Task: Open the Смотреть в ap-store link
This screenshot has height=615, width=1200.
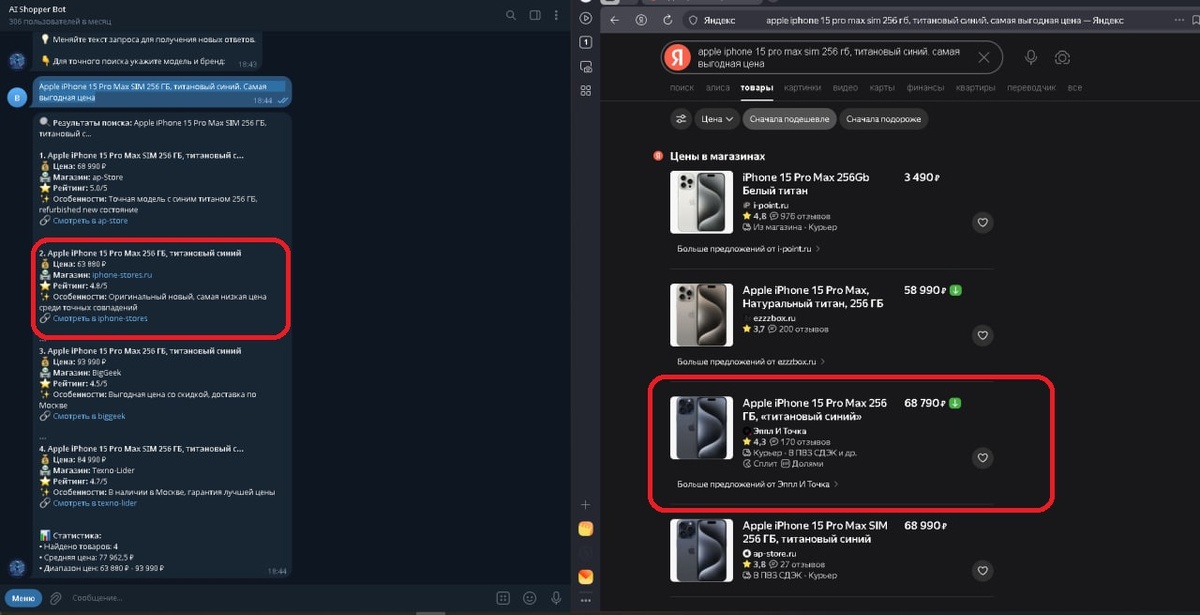Action: point(90,220)
